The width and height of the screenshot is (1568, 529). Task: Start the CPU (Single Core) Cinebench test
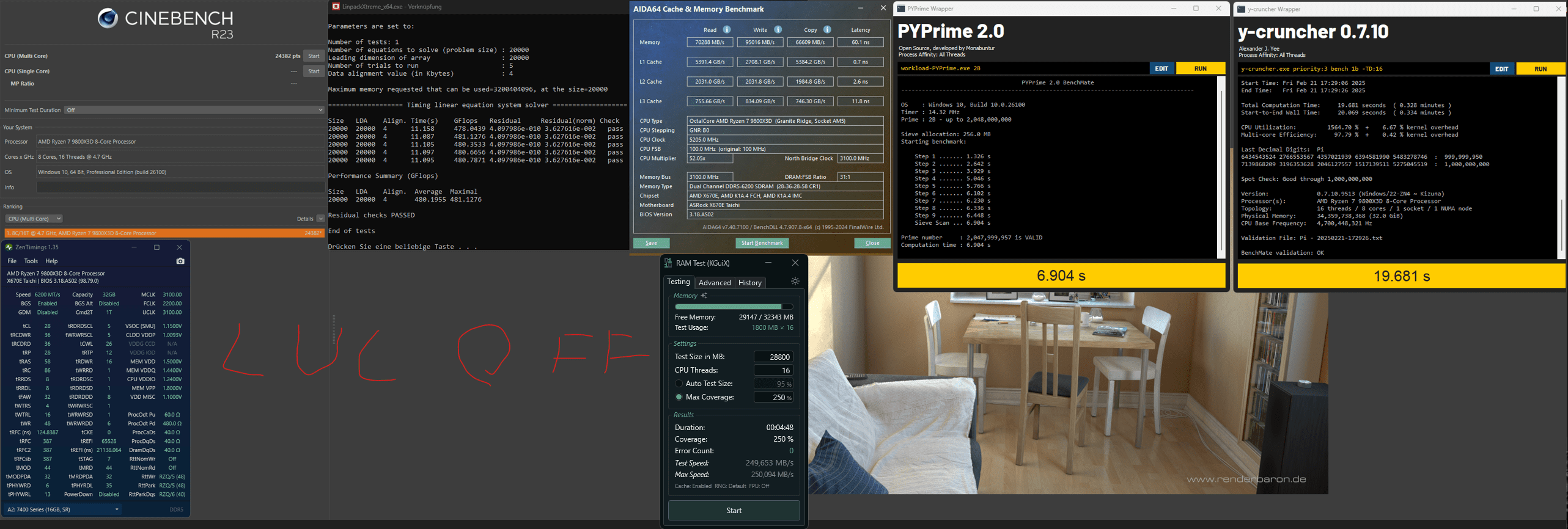(314, 71)
